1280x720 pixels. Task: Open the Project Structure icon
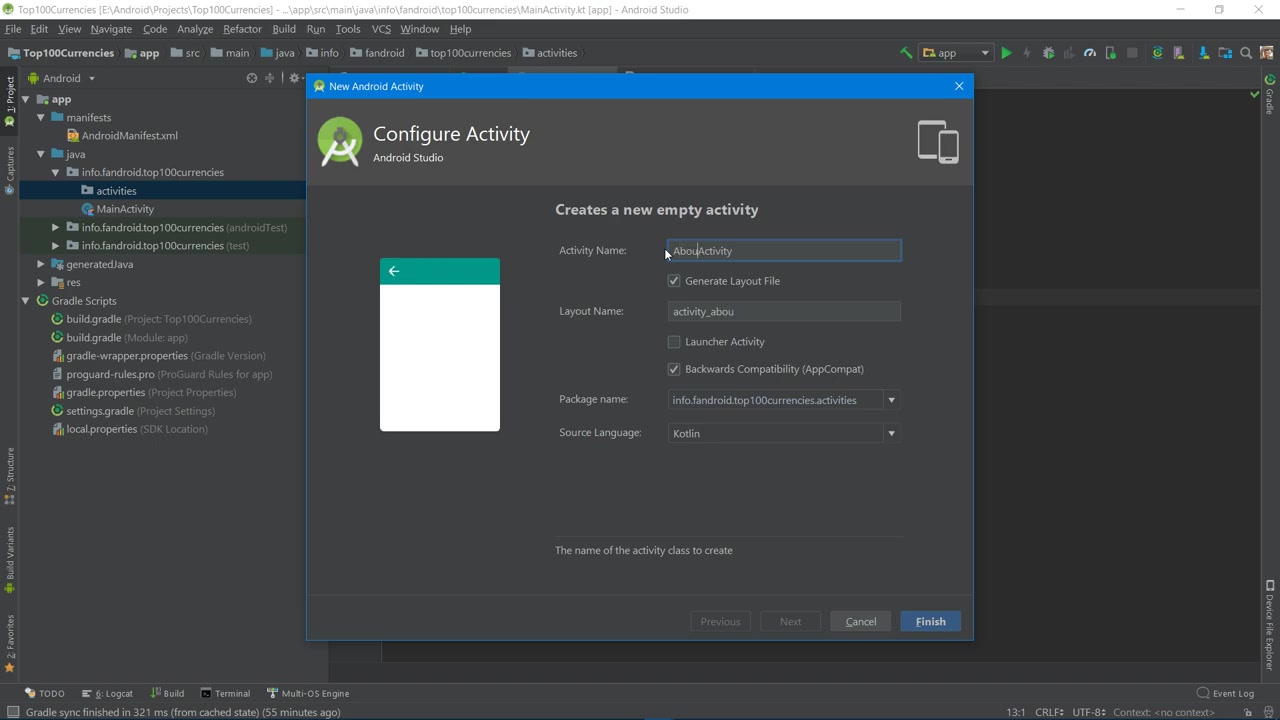(1225, 53)
